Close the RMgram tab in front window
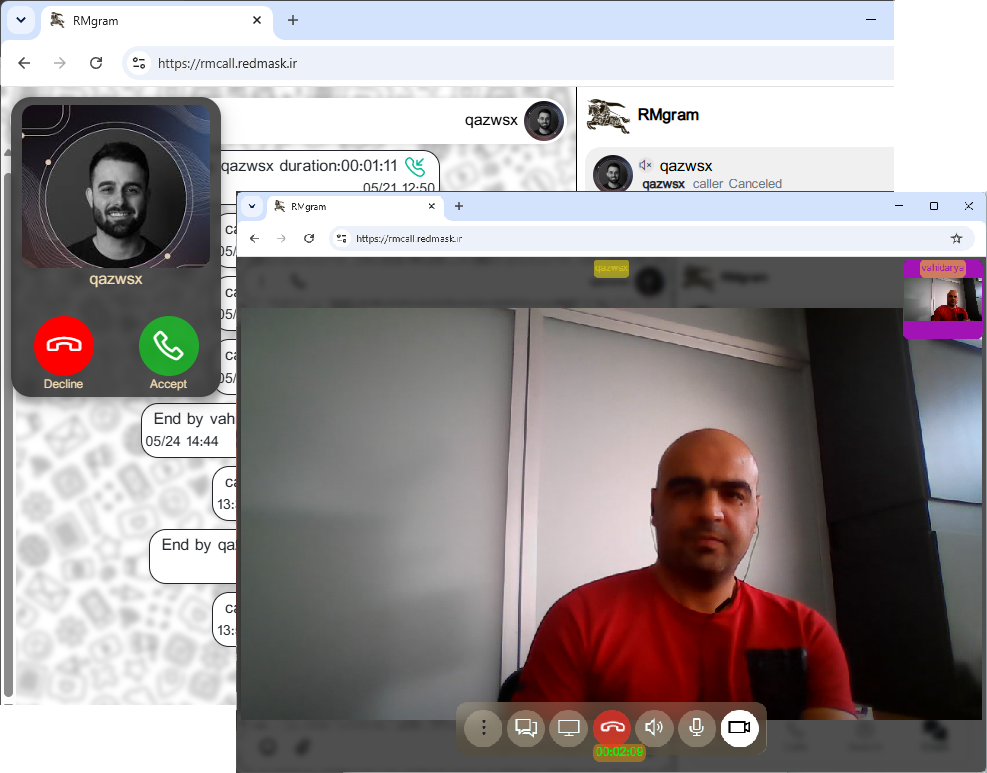 pos(432,206)
